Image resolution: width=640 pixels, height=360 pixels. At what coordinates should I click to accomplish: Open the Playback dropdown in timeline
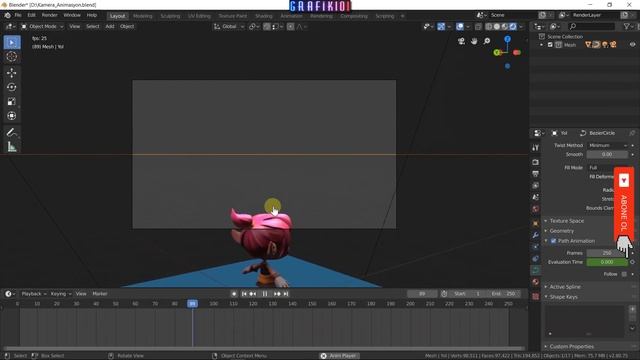point(34,294)
